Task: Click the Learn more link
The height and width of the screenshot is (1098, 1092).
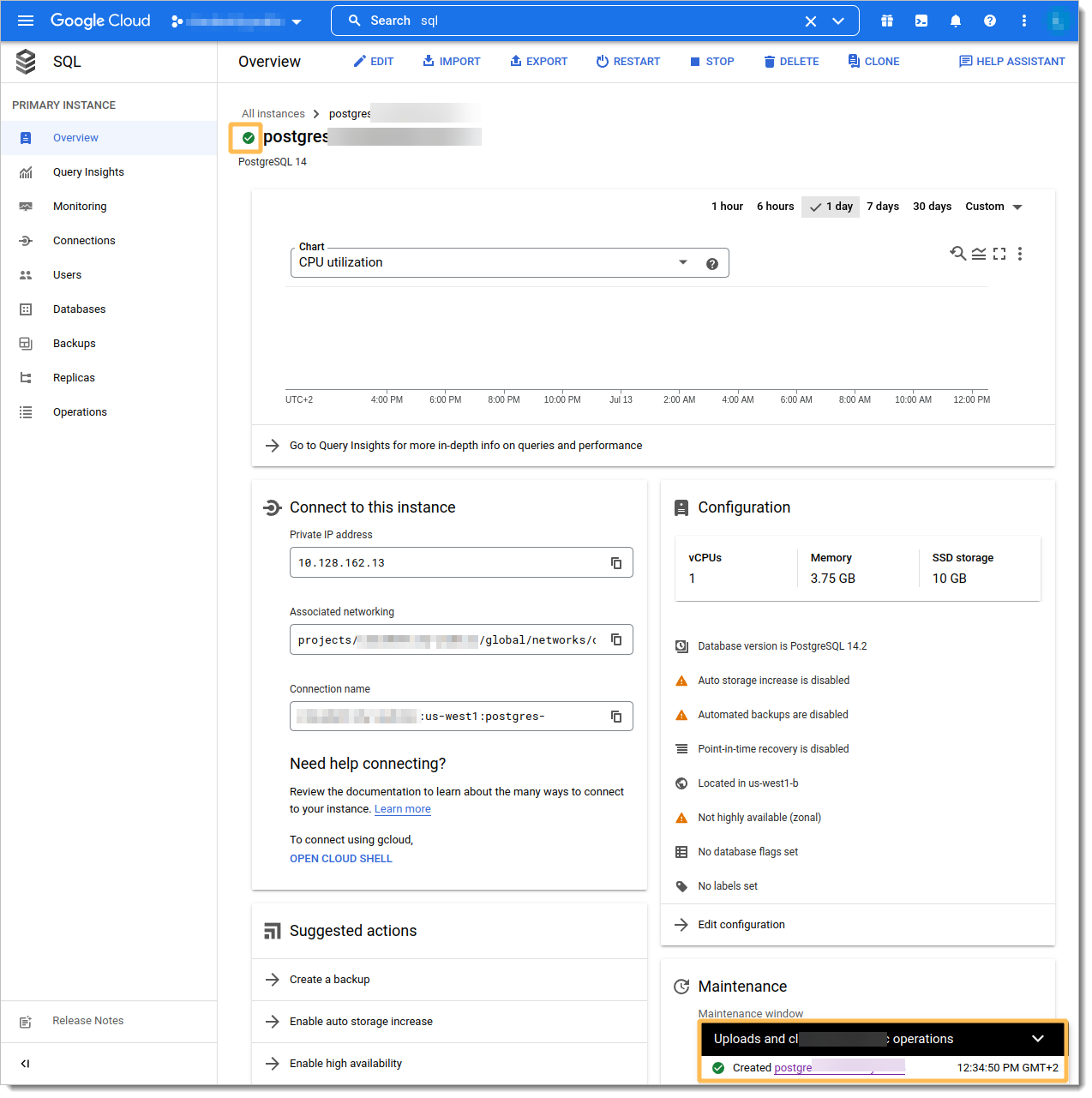Action: pos(403,809)
